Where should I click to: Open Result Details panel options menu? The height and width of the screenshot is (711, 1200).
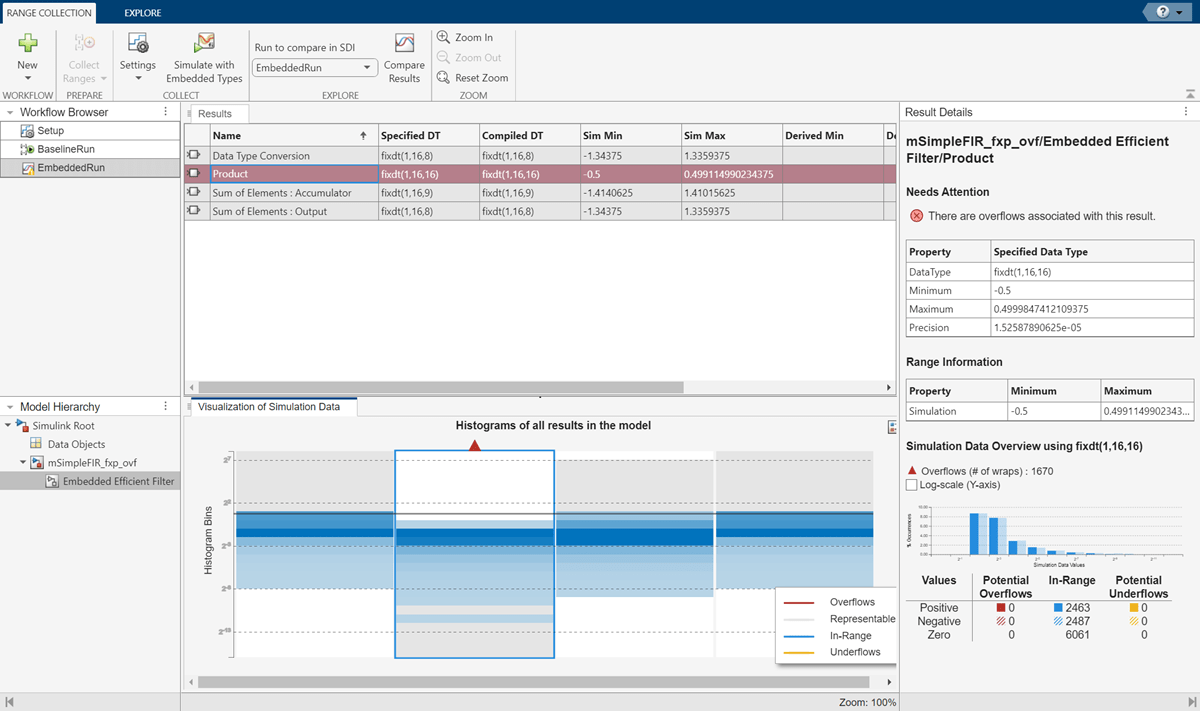tap(1186, 112)
